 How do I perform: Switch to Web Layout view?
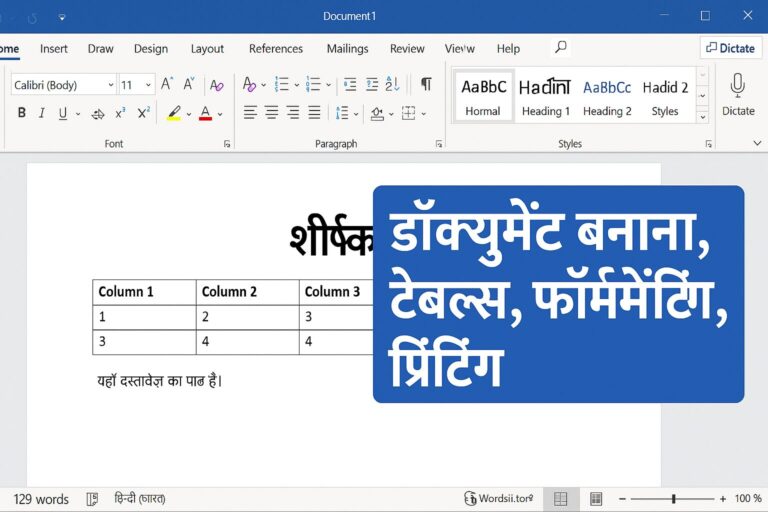coord(596,499)
